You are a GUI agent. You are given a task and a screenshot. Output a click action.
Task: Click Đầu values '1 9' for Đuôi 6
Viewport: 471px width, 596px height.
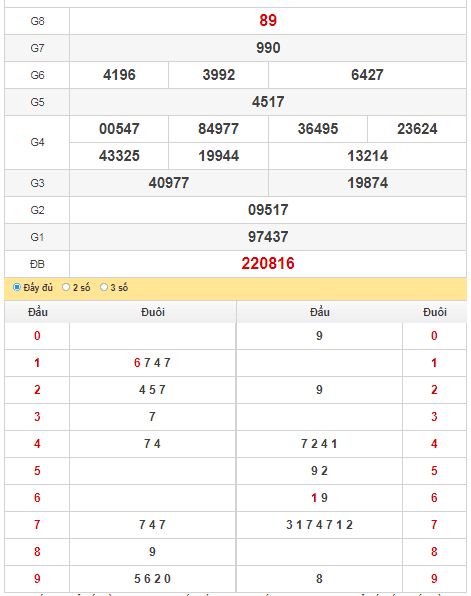coord(319,498)
